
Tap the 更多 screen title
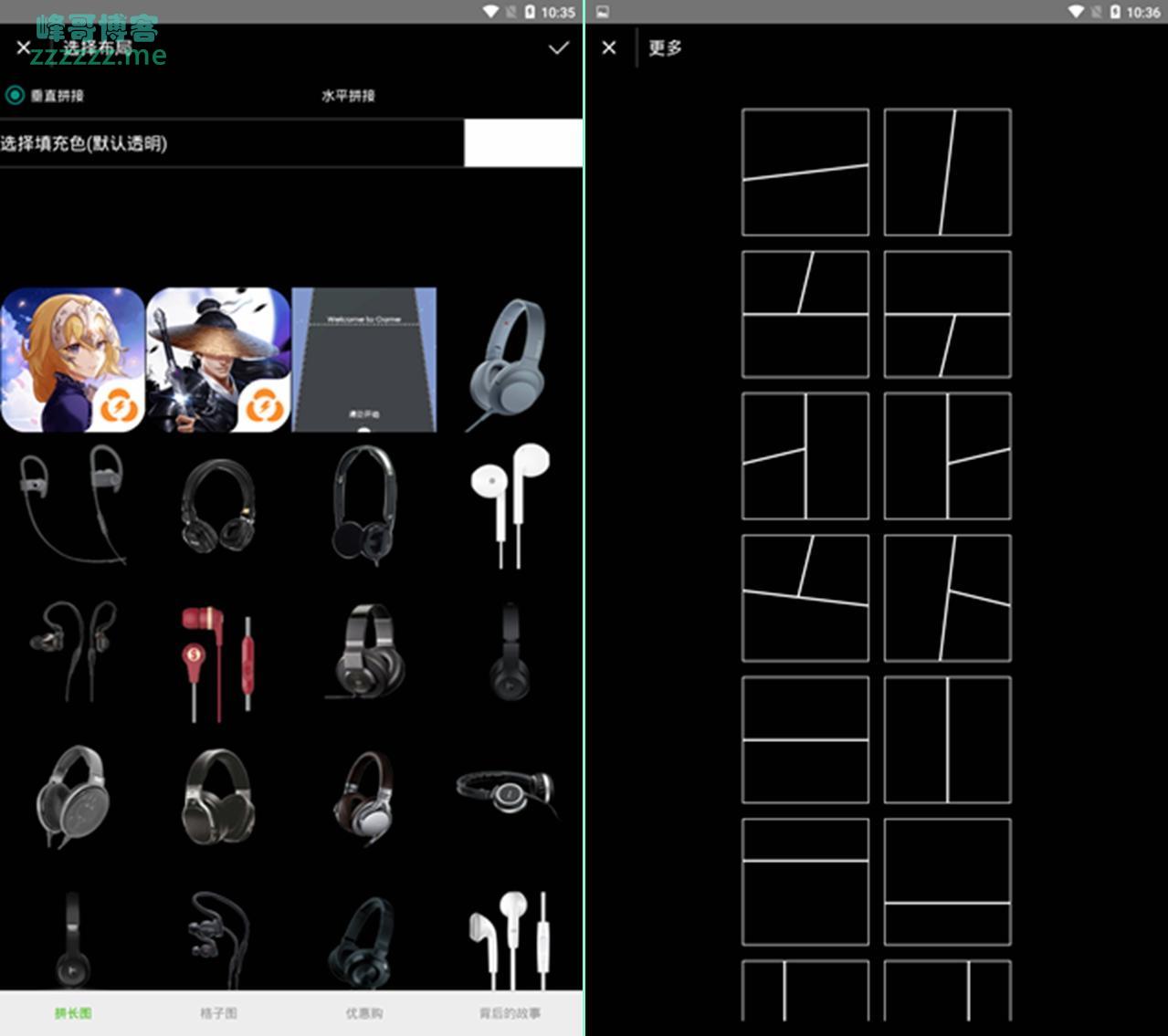click(665, 47)
